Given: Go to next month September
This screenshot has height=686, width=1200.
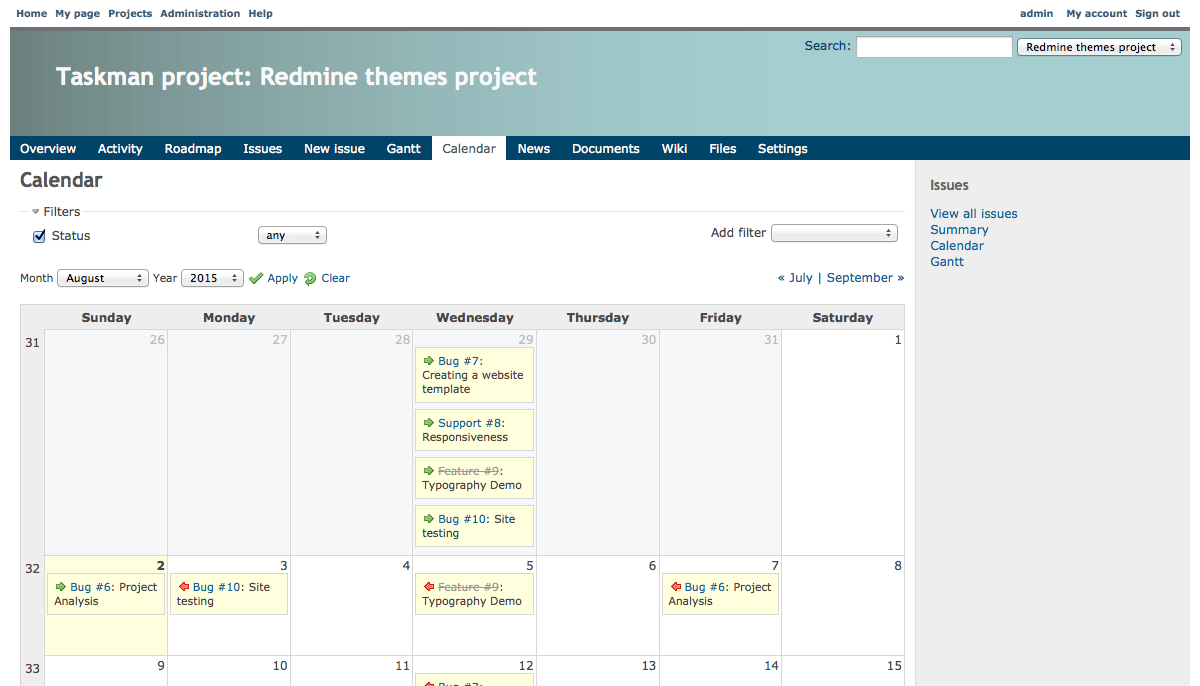Looking at the screenshot, I should (865, 277).
